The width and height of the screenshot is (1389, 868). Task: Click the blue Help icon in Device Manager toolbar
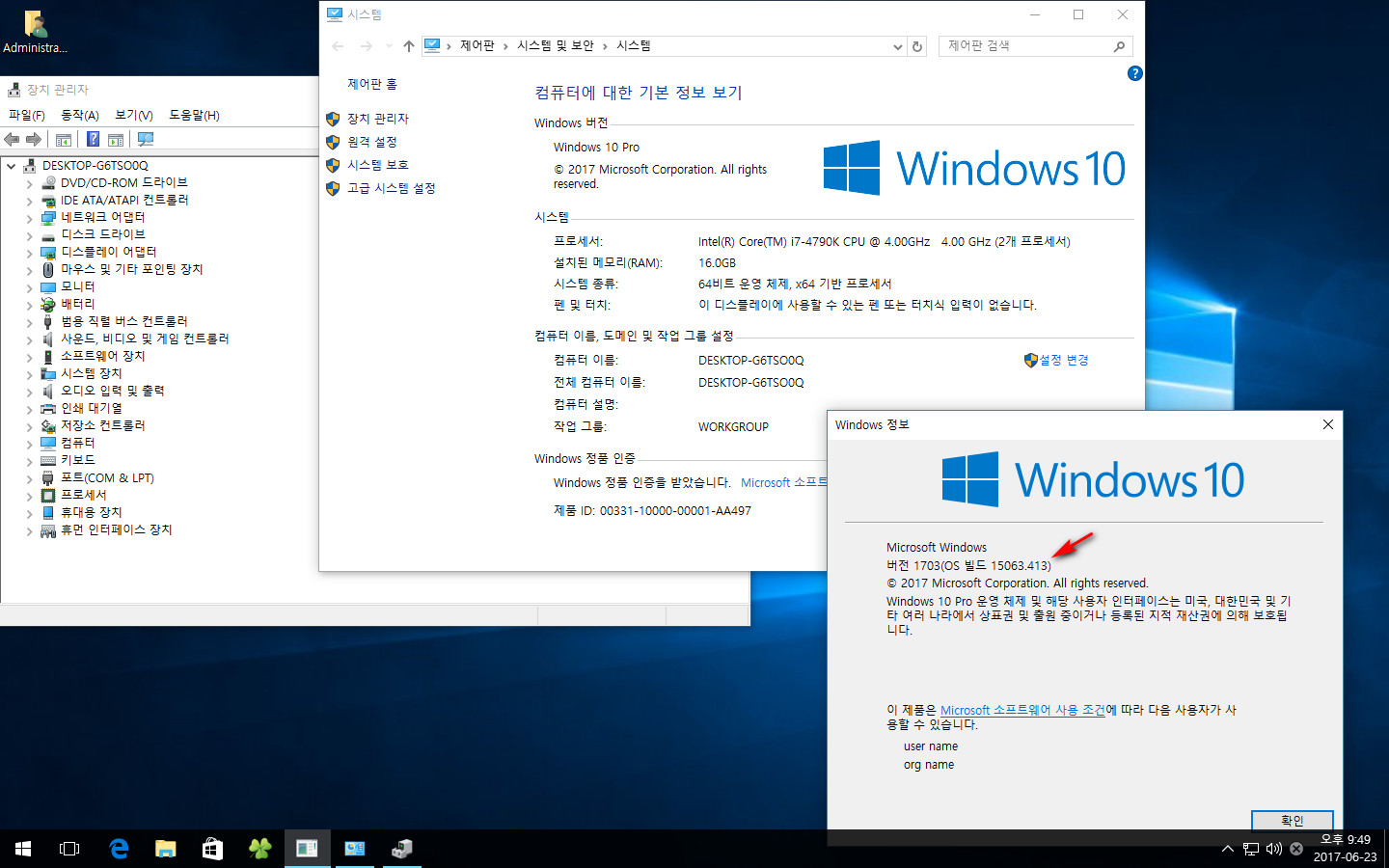(94, 140)
